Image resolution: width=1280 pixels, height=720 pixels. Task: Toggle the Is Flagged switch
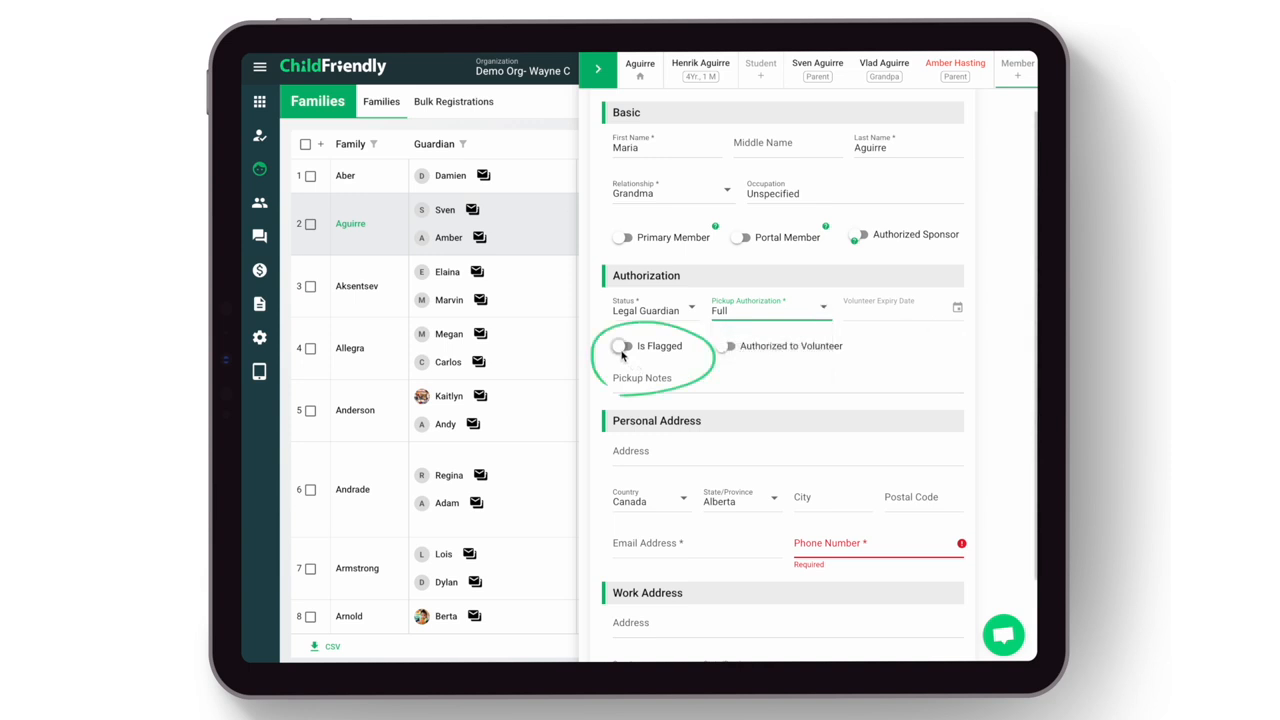[x=622, y=346]
